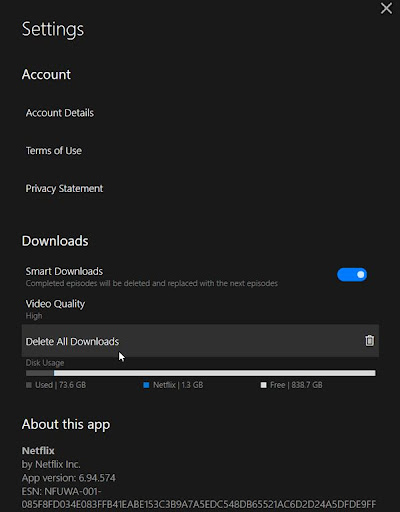Open Account Details
Screen dimensions: 400x512
pos(60,113)
